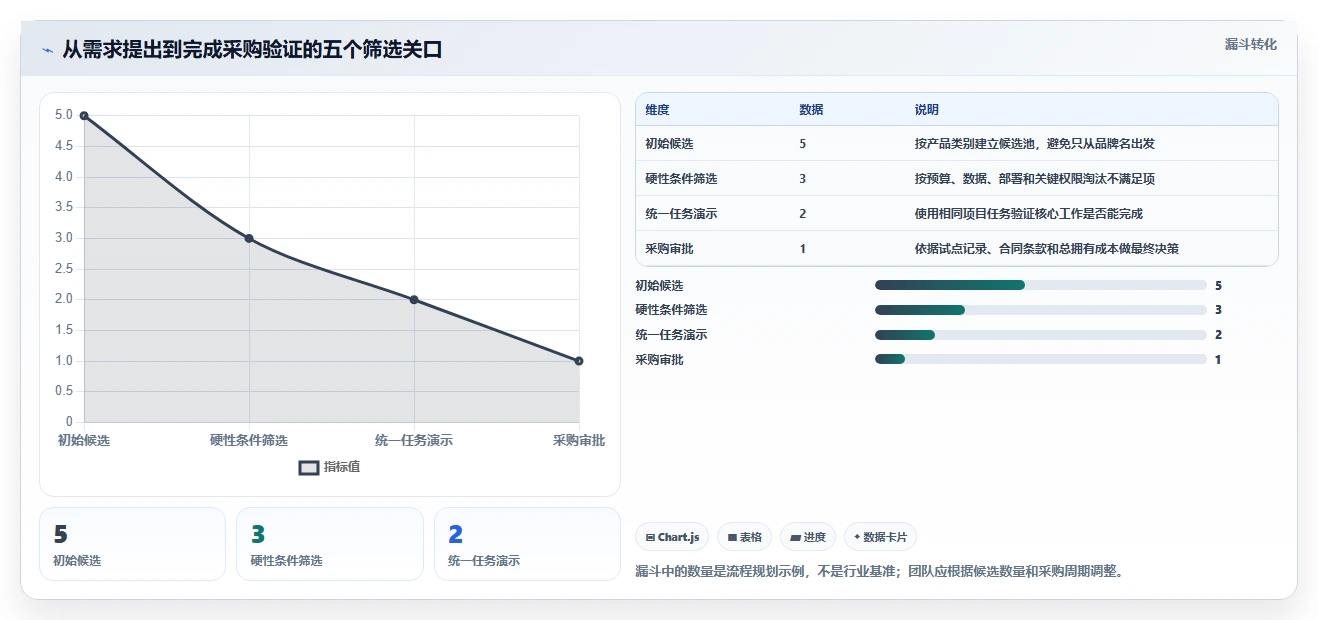The width and height of the screenshot is (1318, 620).
Task: Click the chart data point for 采购审批
Action: pyautogui.click(x=579, y=361)
